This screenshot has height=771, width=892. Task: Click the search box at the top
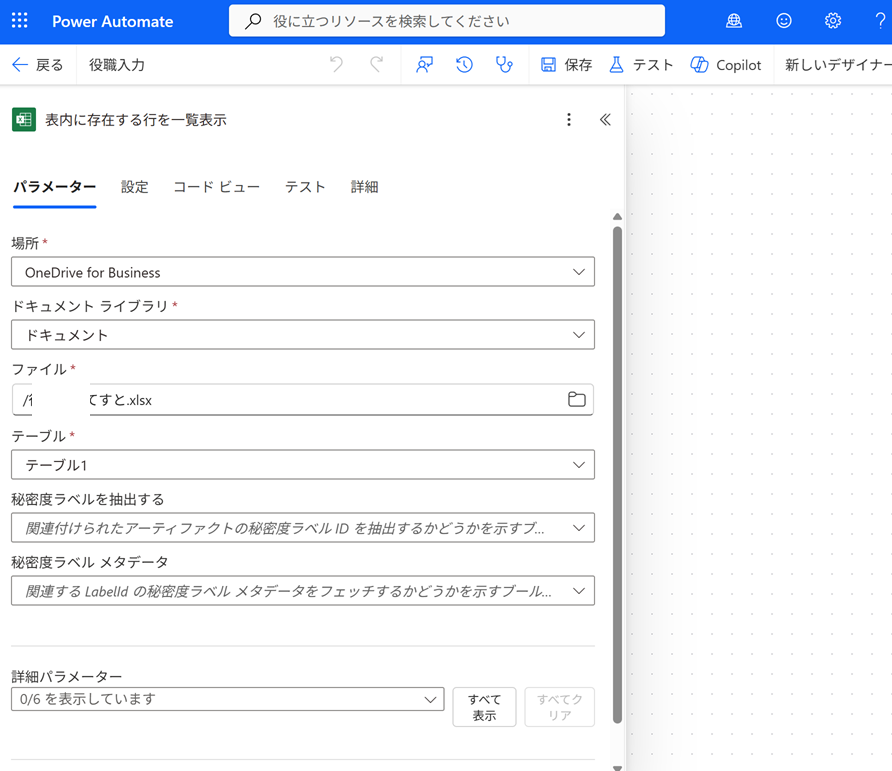446,21
